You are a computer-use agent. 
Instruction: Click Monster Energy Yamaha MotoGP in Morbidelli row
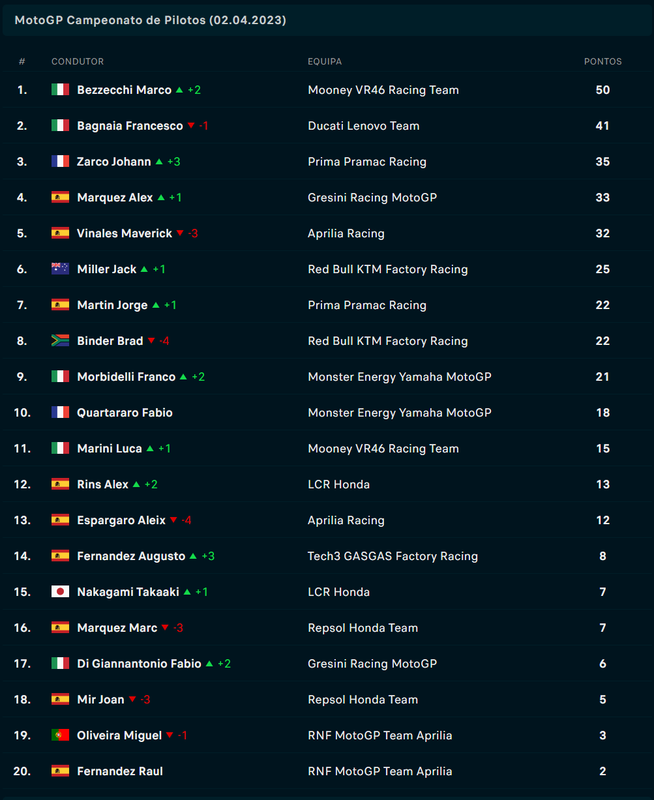point(399,377)
